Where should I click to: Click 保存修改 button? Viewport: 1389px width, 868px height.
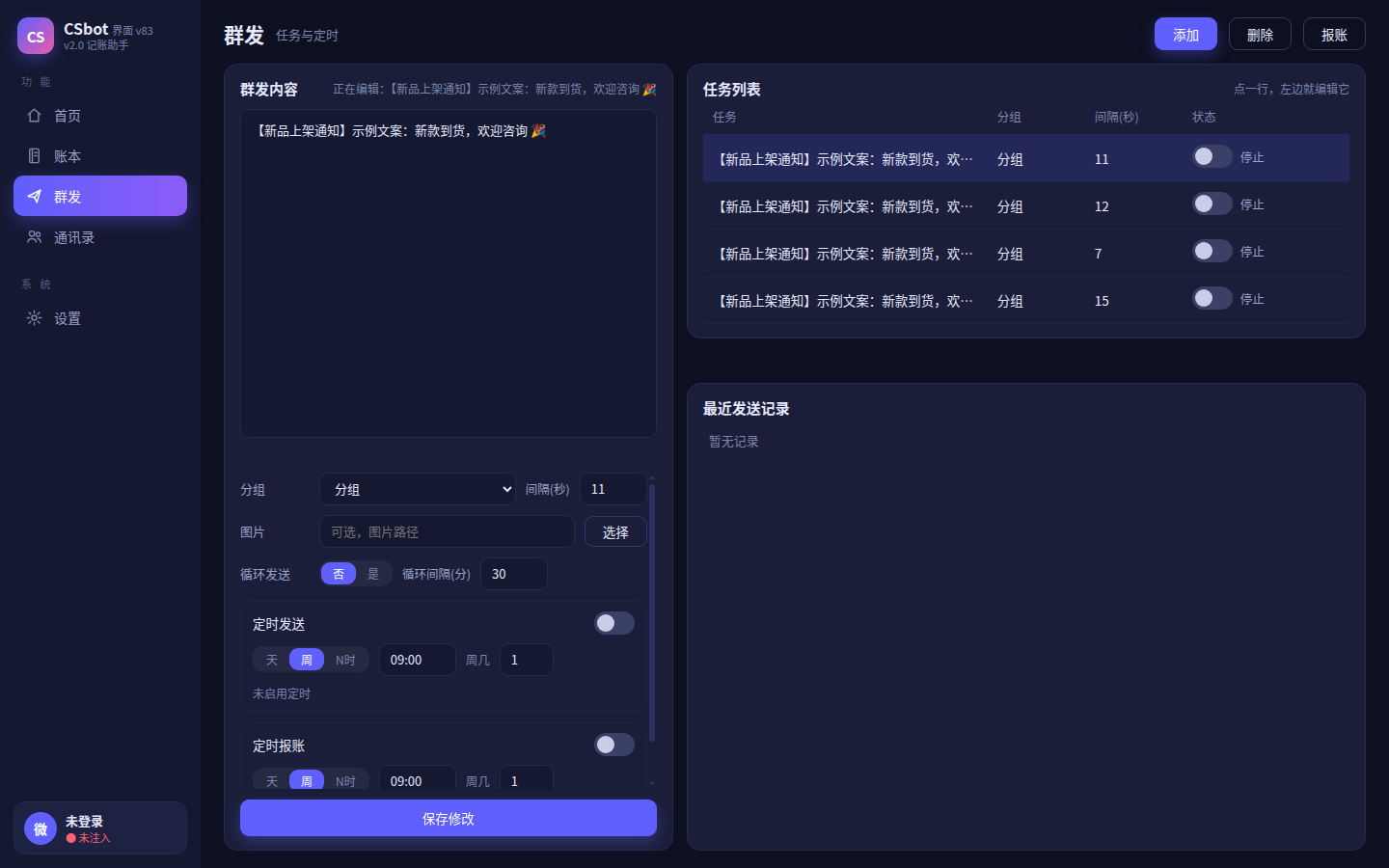pyautogui.click(x=449, y=818)
